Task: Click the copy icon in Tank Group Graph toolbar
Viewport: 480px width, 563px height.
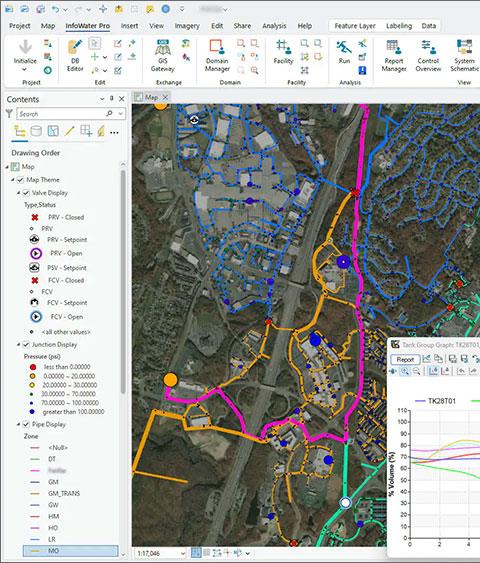Action: click(x=438, y=359)
